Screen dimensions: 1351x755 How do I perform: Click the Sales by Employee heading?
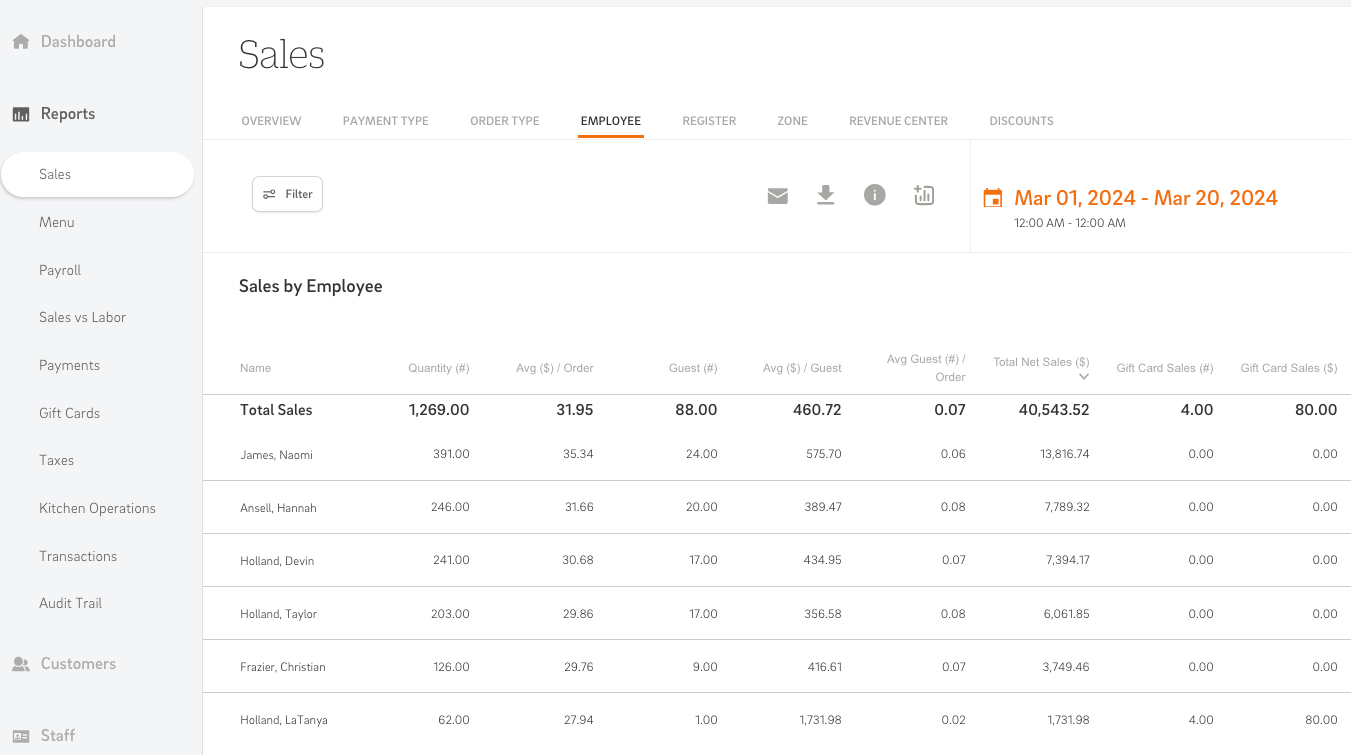click(311, 286)
